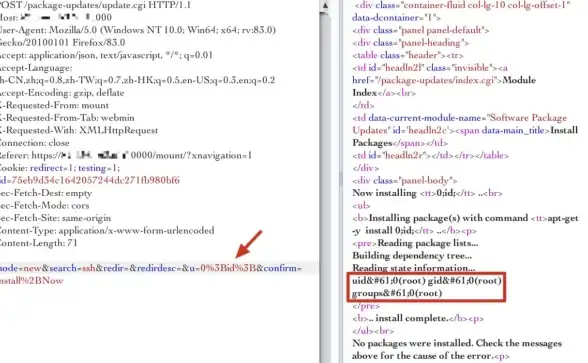Click the Host header line

coord(56,18)
